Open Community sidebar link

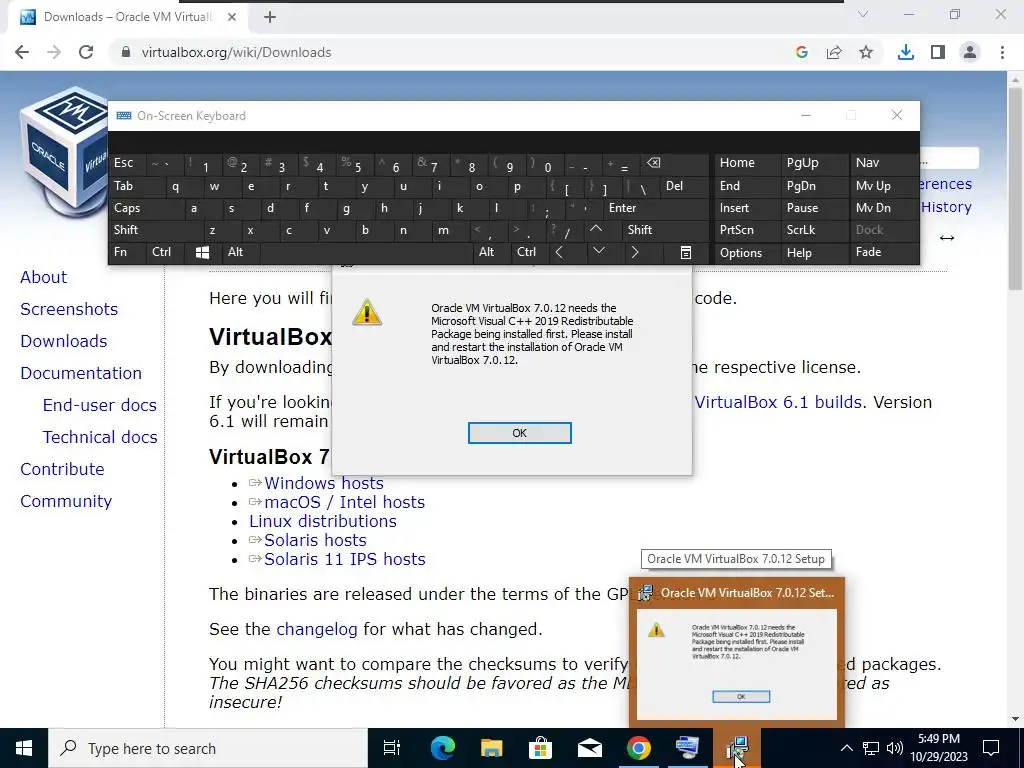[x=66, y=501]
